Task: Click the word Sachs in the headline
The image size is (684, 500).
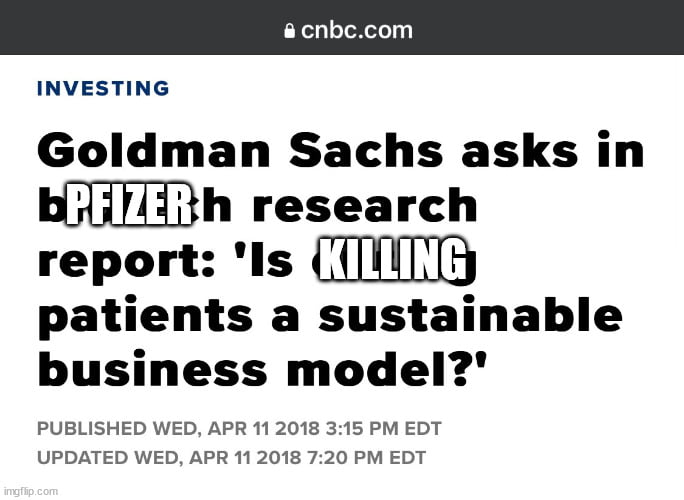Action: tap(366, 150)
